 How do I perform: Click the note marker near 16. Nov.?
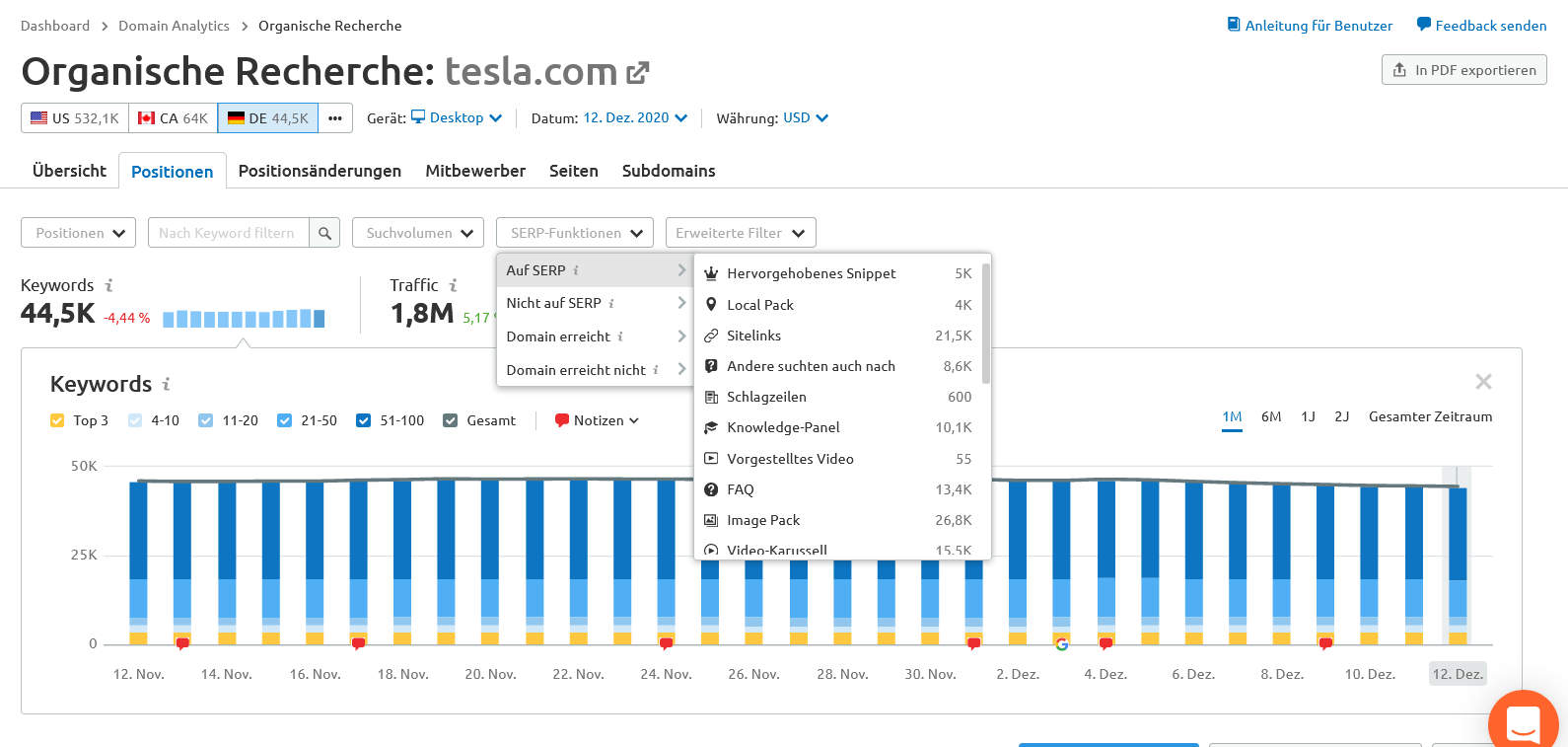pos(358,644)
